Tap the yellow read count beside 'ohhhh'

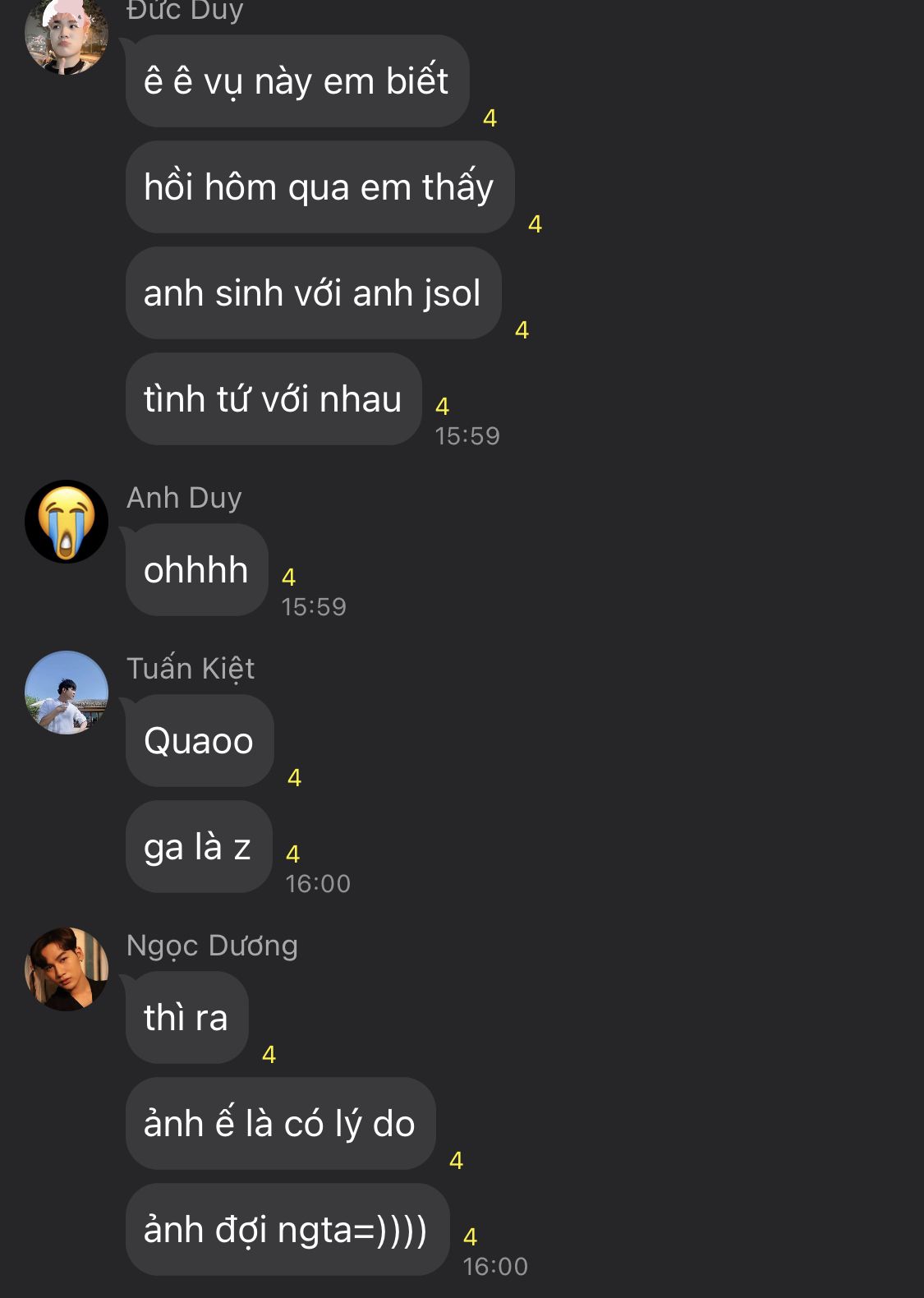pos(288,578)
